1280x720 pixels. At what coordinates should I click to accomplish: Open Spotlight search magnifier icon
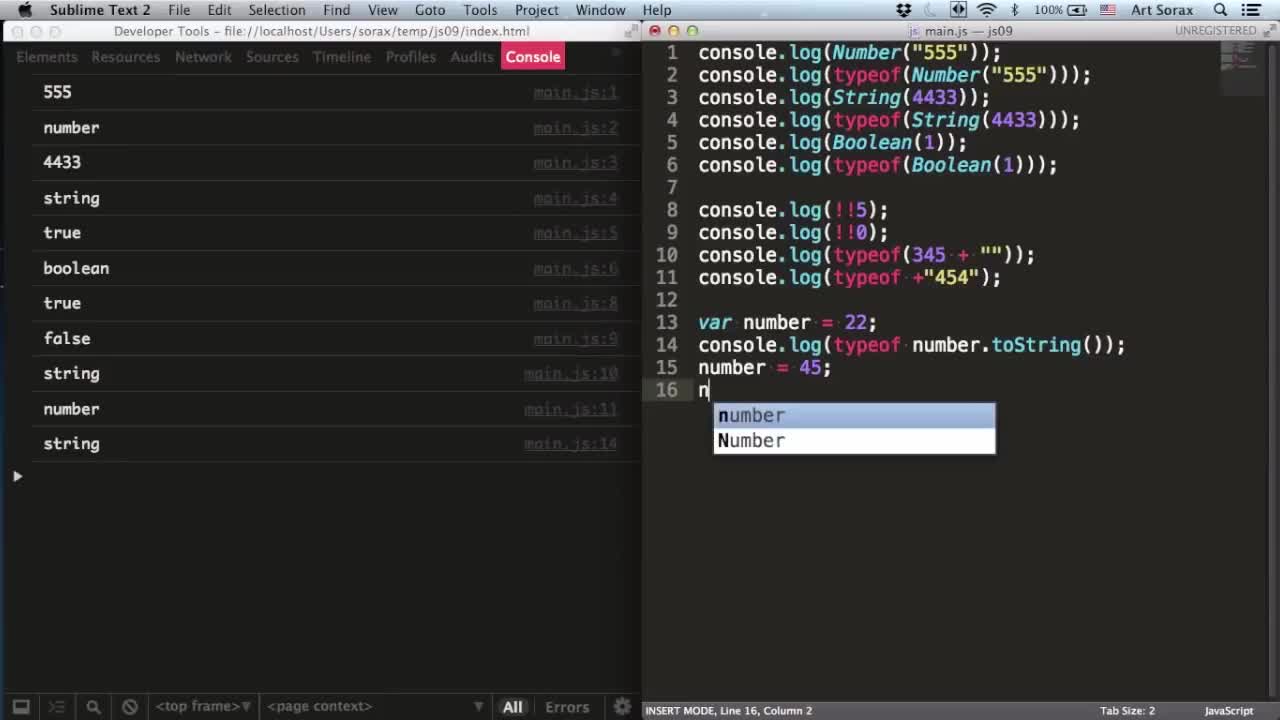pyautogui.click(x=1220, y=10)
